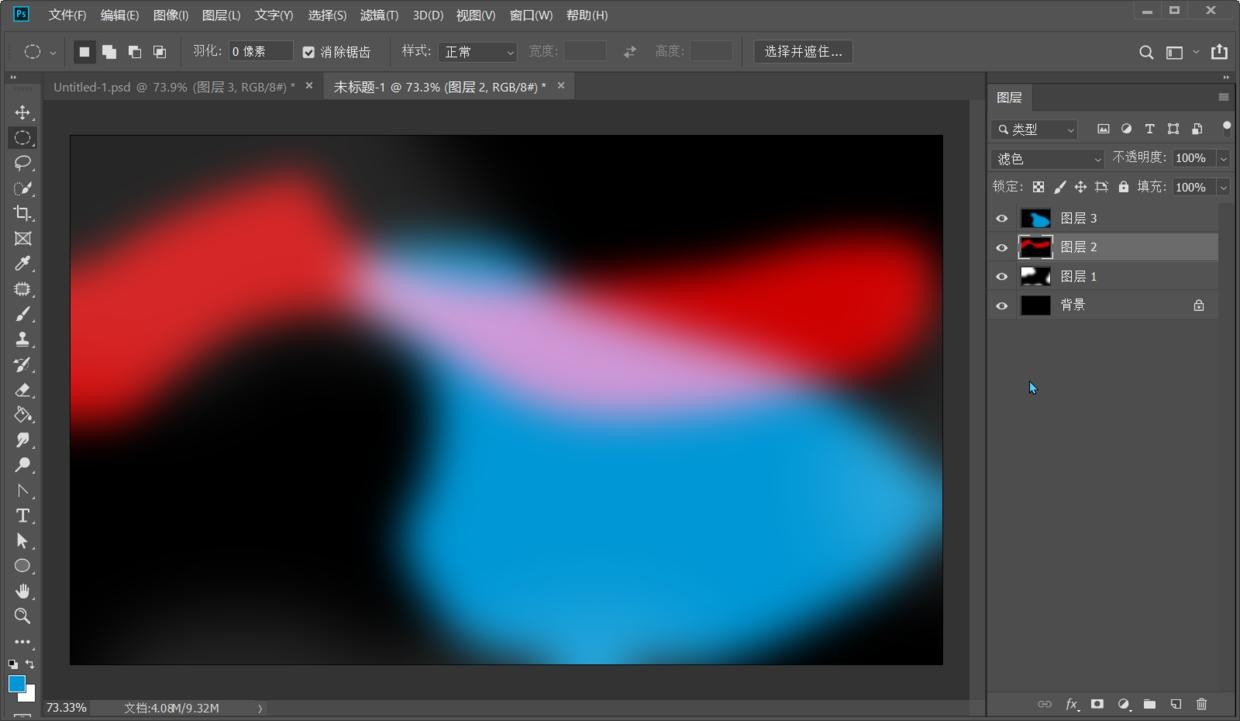Open the 滤镜(T) menu
This screenshot has width=1240, height=721.
click(379, 15)
